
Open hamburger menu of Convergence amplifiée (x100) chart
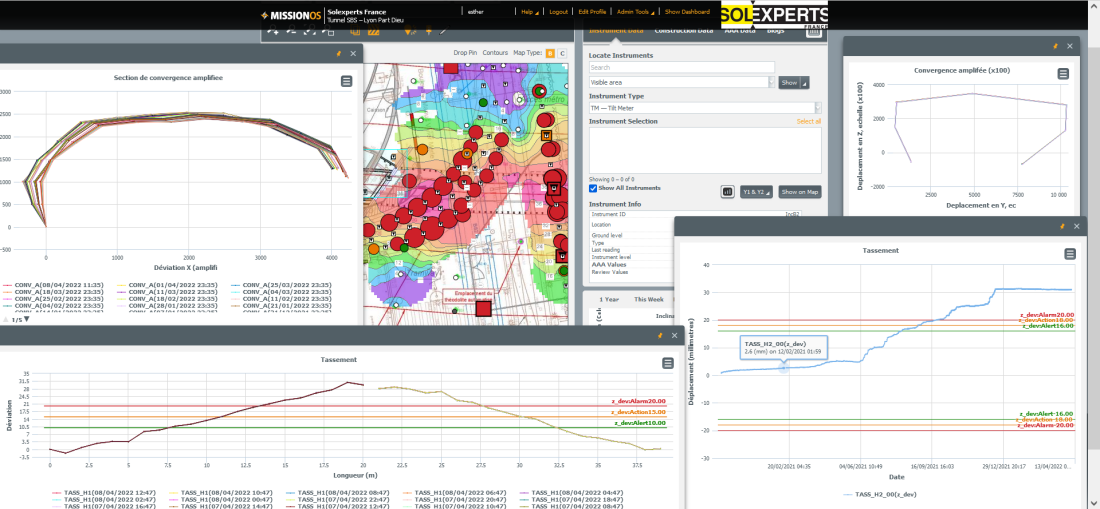pyautogui.click(x=1064, y=74)
